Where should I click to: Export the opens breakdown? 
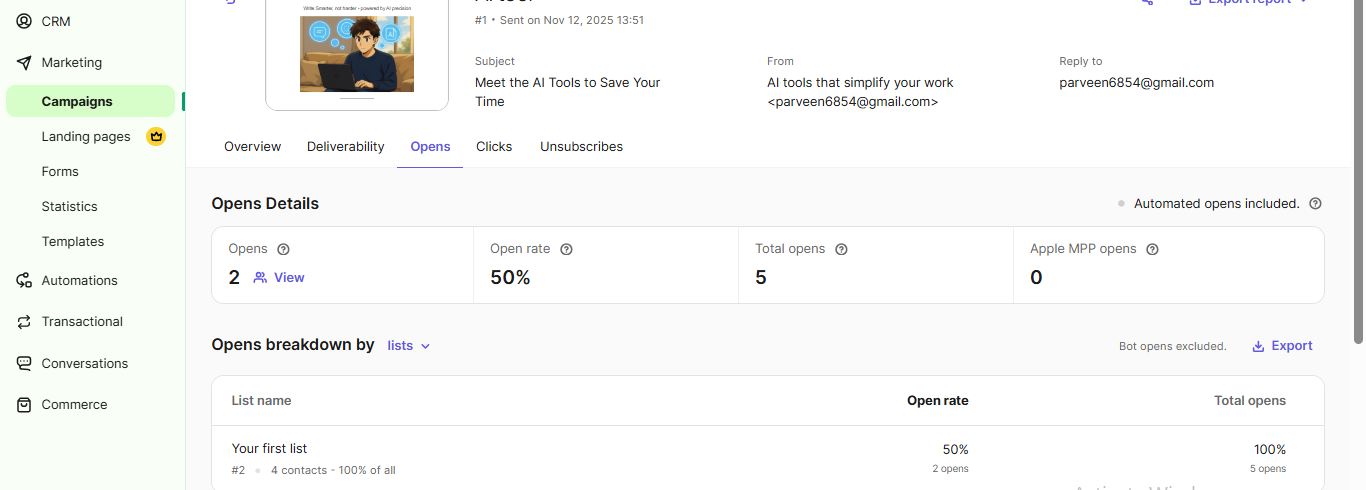point(1282,346)
